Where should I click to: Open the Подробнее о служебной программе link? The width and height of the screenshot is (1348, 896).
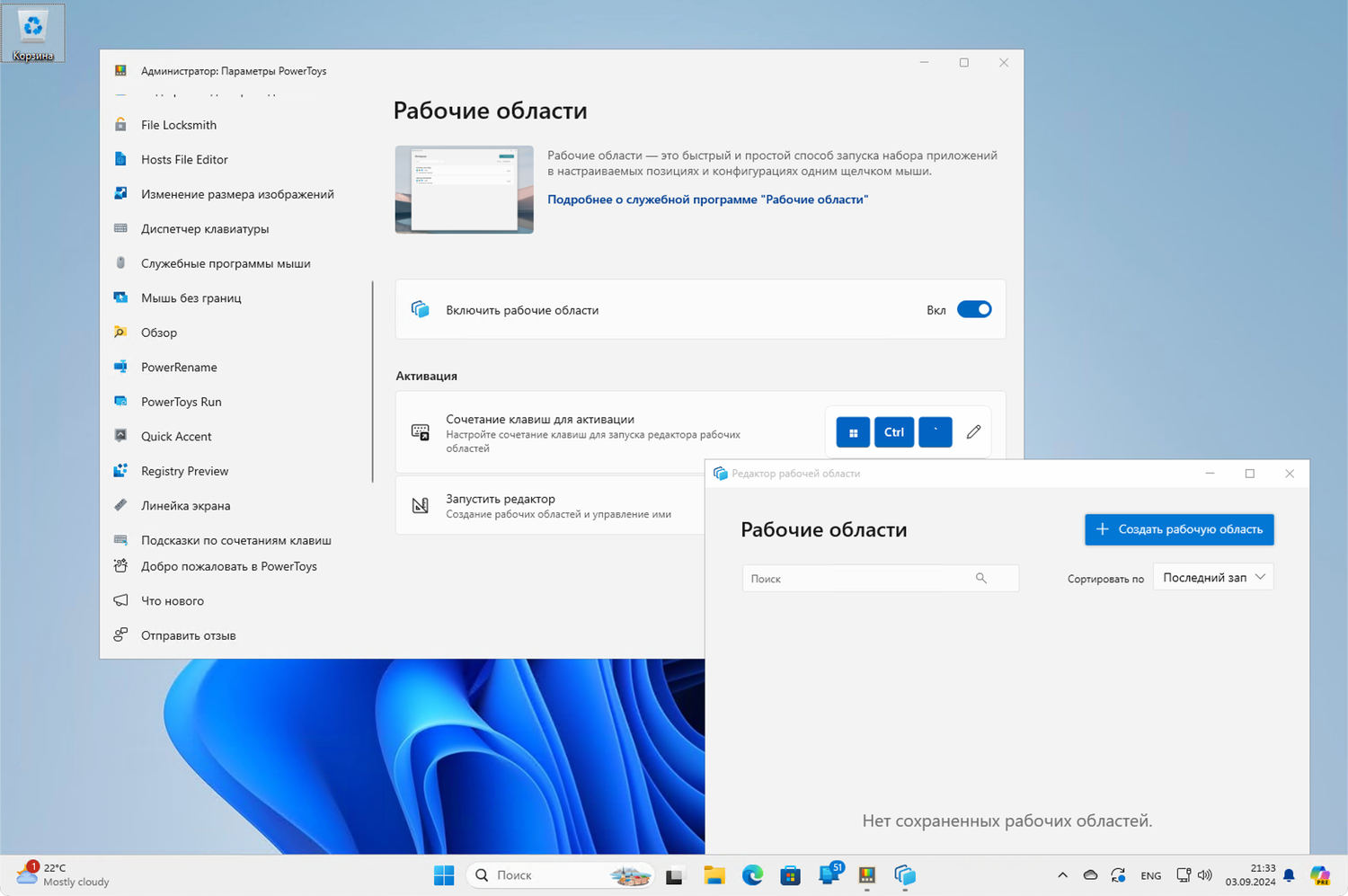pyautogui.click(x=708, y=200)
